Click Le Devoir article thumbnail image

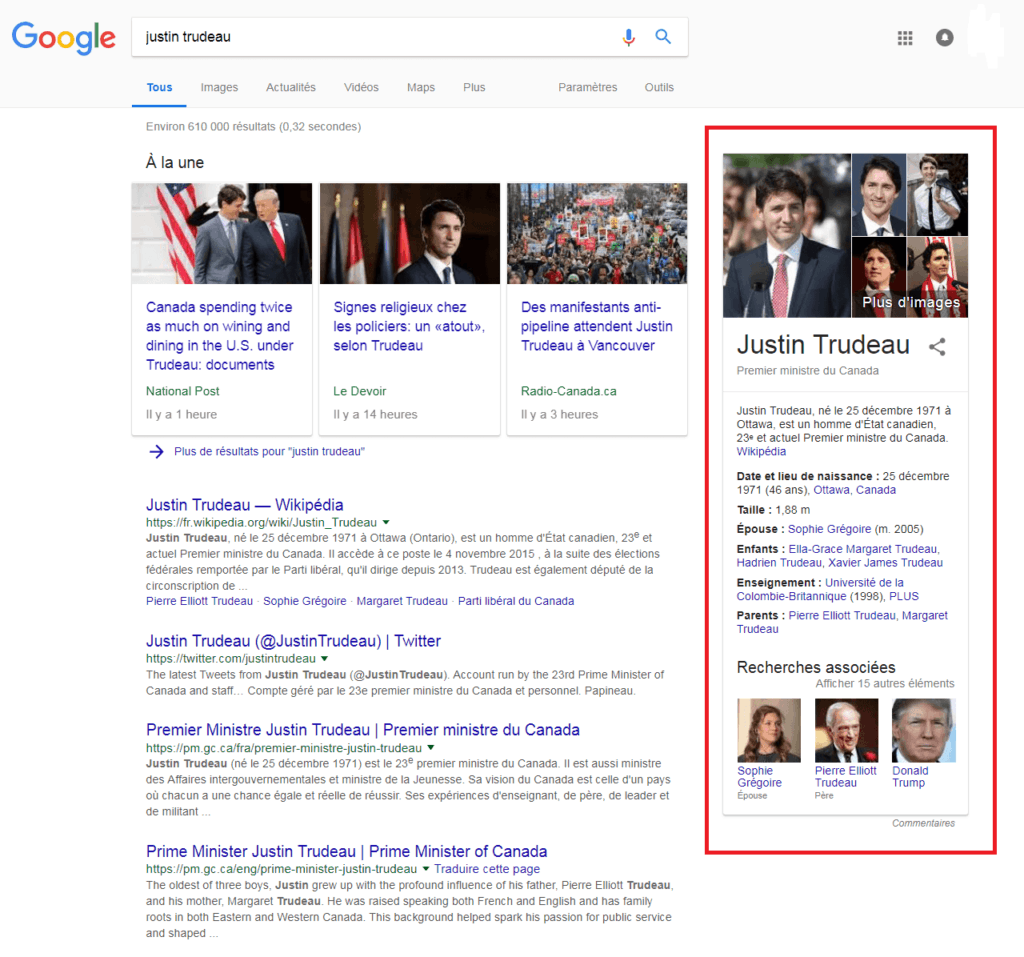[409, 233]
